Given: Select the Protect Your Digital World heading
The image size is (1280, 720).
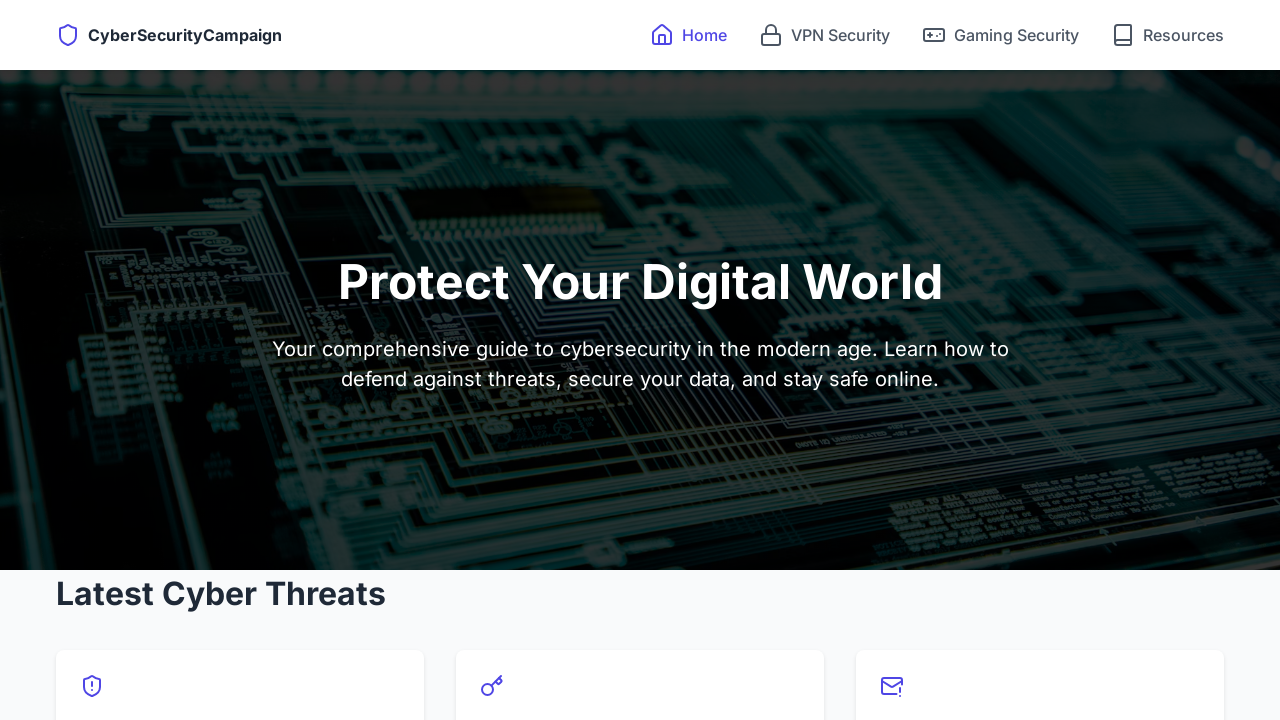Looking at the screenshot, I should tap(640, 282).
